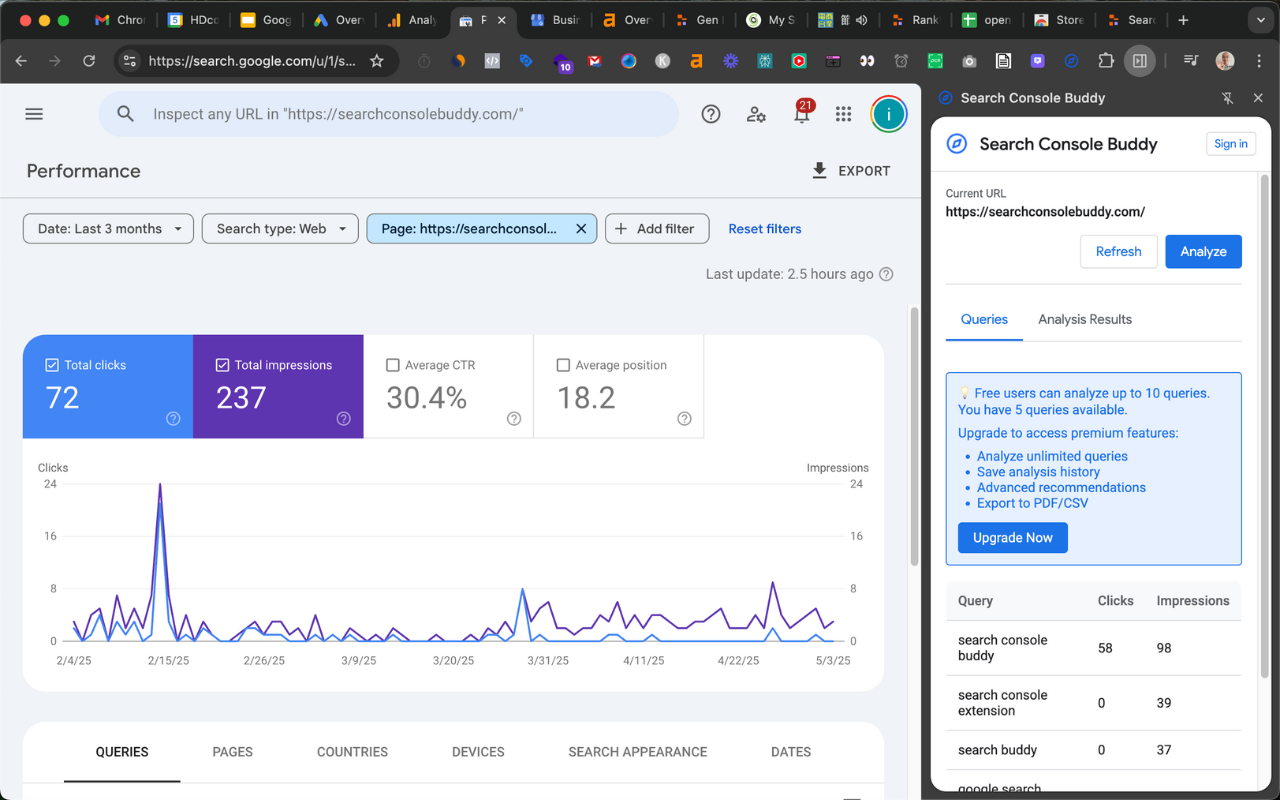Screen dimensions: 1280x800
Task: Open the Search type: Web dropdown
Action: (x=280, y=228)
